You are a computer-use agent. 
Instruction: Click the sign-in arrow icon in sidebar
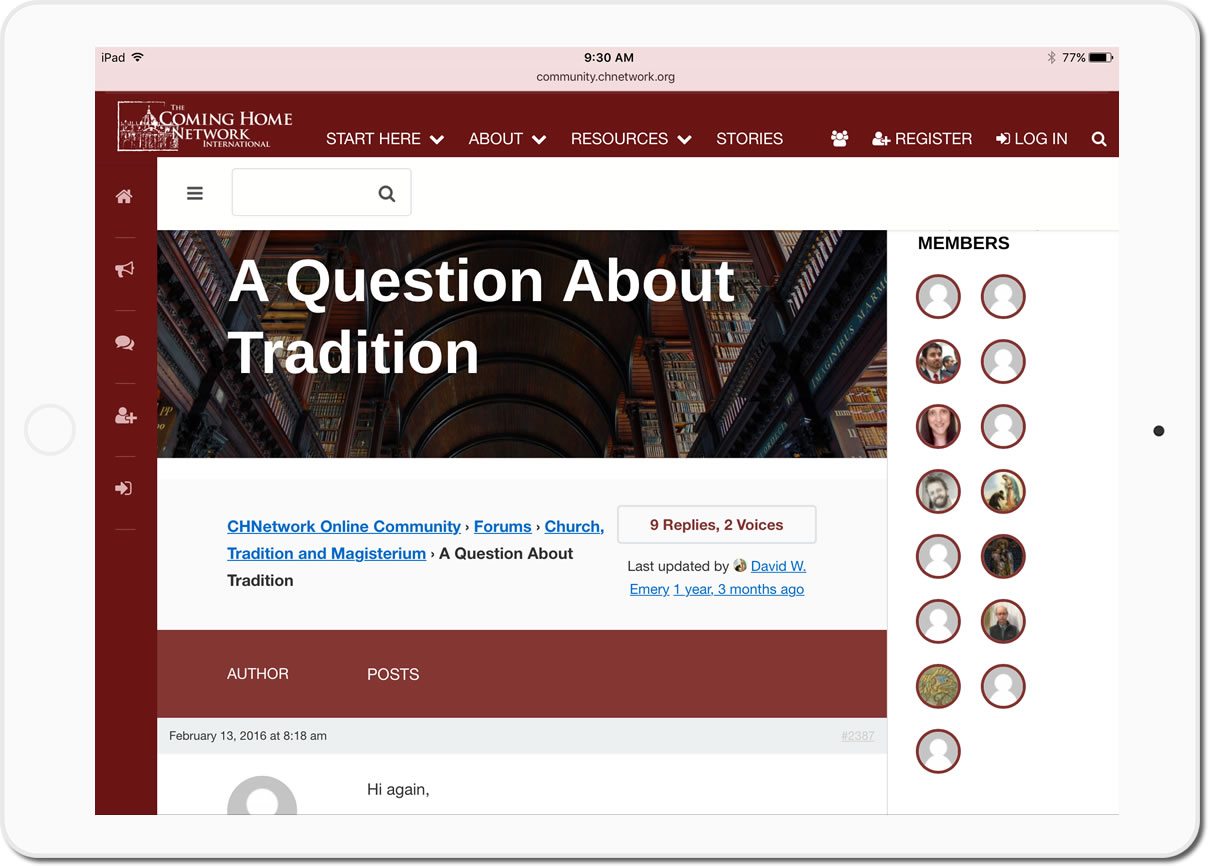tap(124, 489)
